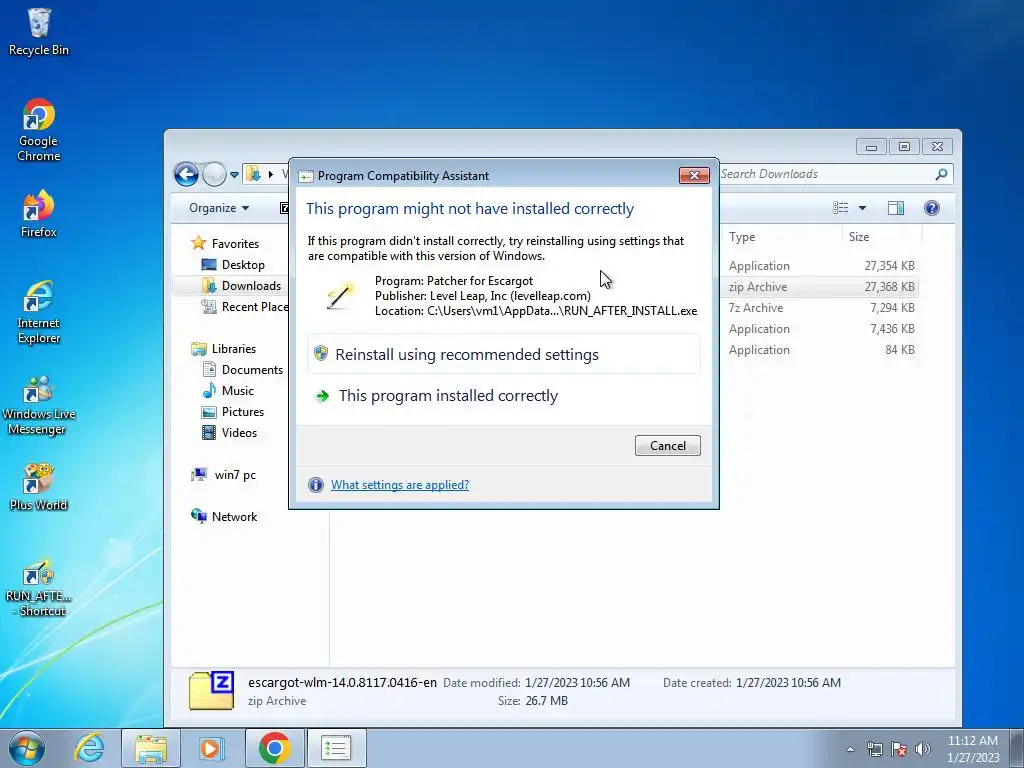Select the zip Archive row sized 27,368 KB
Viewport: 1024px width, 768px height.
pos(820,287)
